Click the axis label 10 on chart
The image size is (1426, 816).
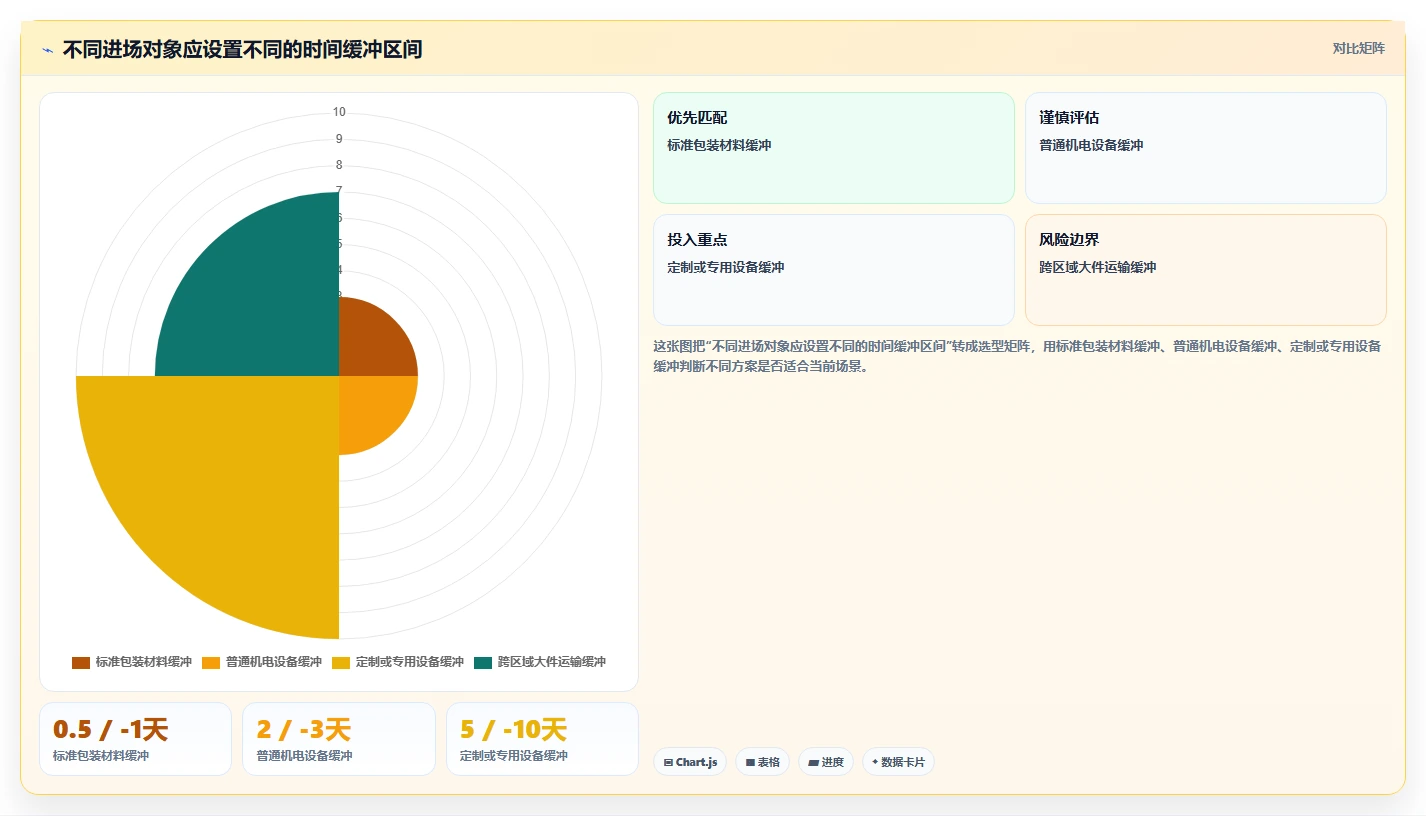(339, 112)
